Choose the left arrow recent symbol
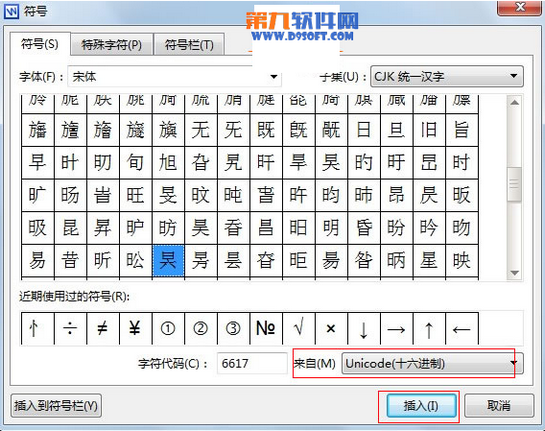This screenshot has width=545, height=431. coord(462,328)
